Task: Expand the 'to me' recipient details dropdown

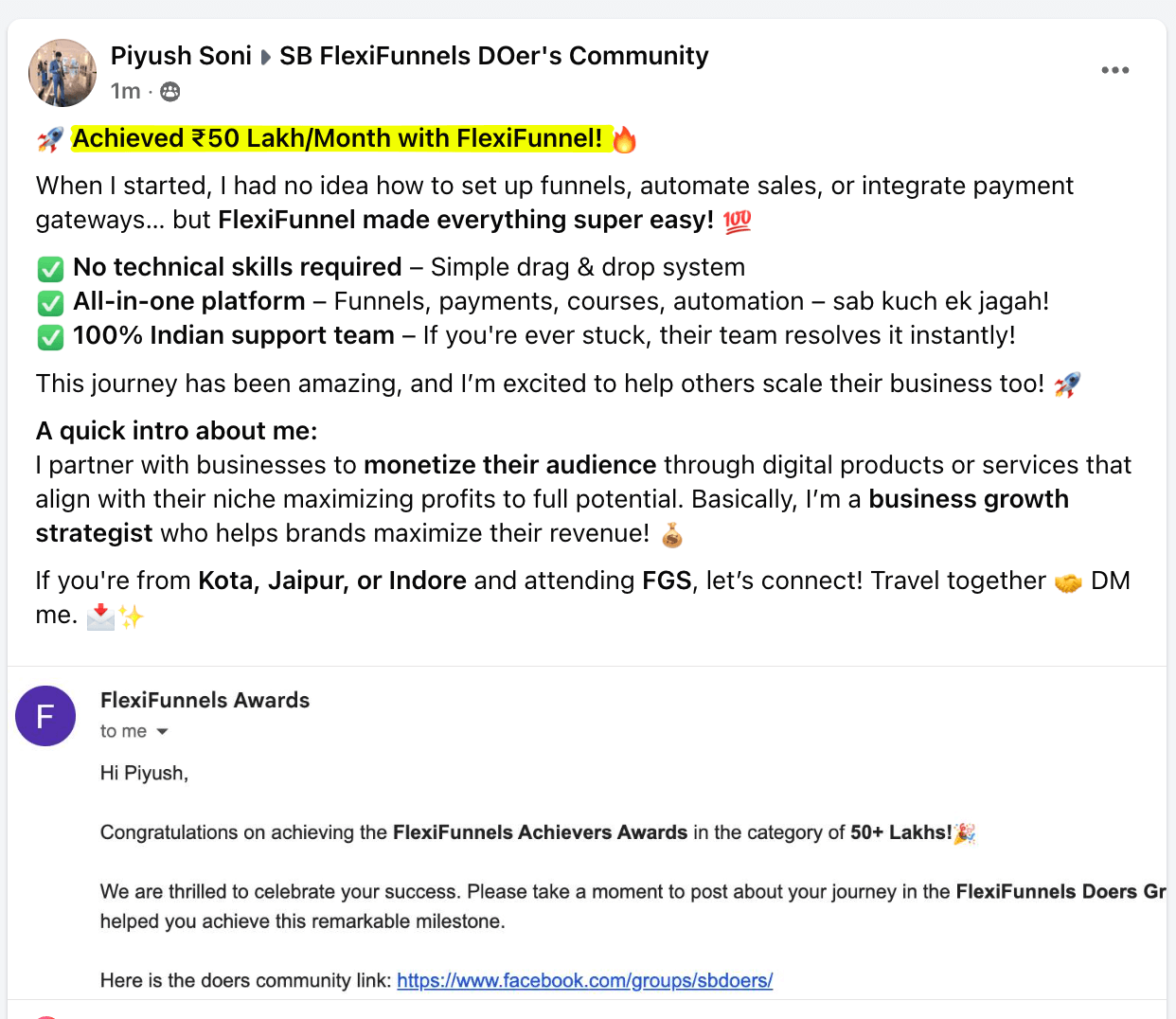Action: pyautogui.click(x=162, y=731)
